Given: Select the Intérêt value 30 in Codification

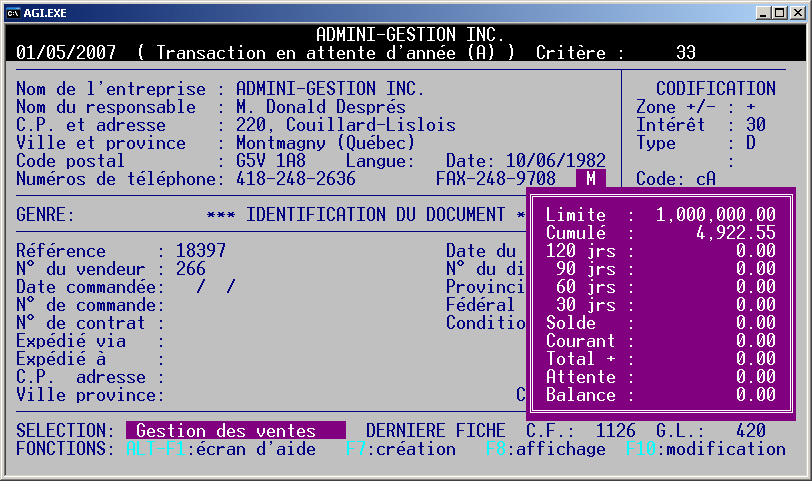Looking at the screenshot, I should tap(755, 125).
